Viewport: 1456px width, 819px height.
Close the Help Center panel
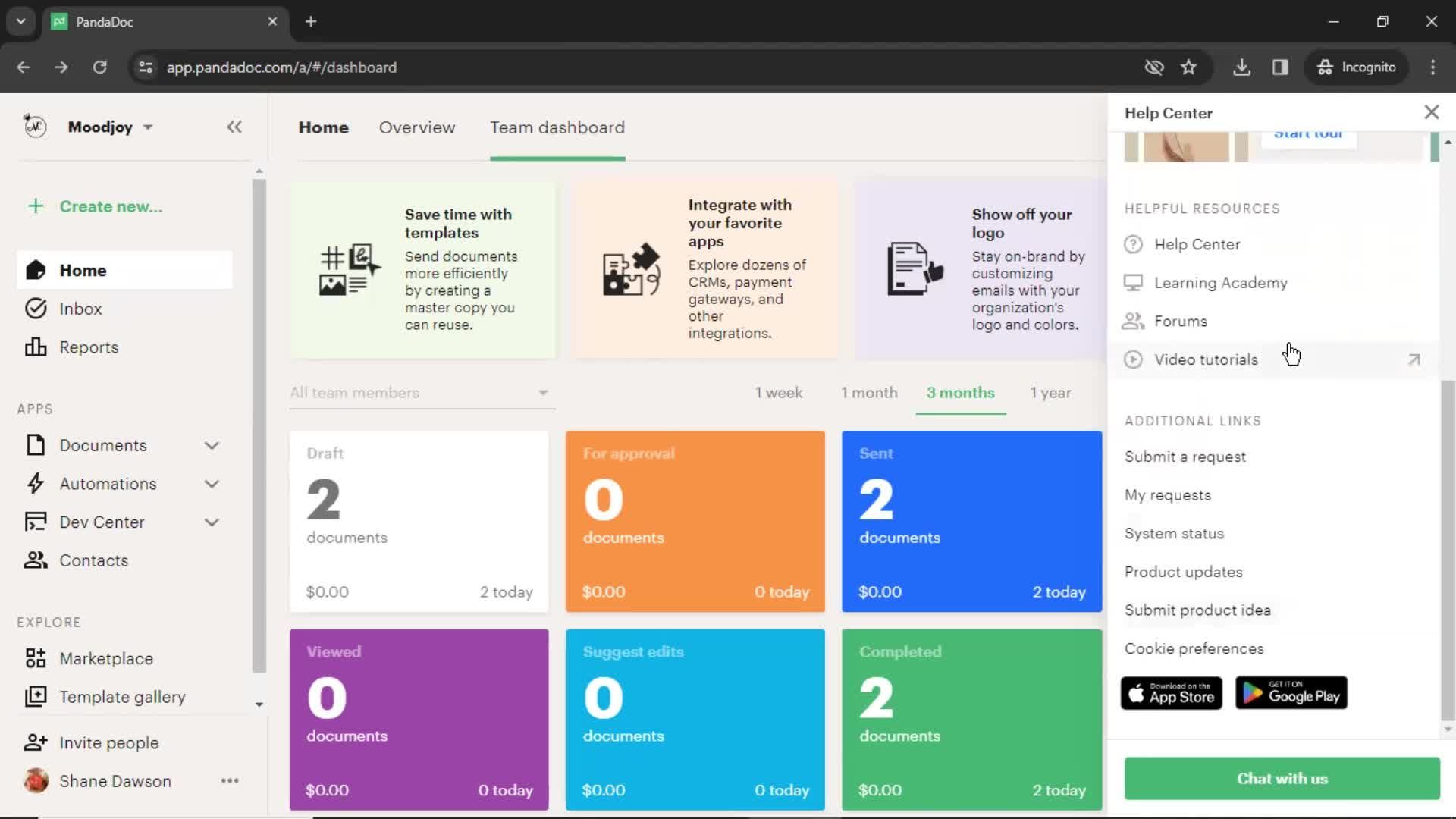(1431, 112)
